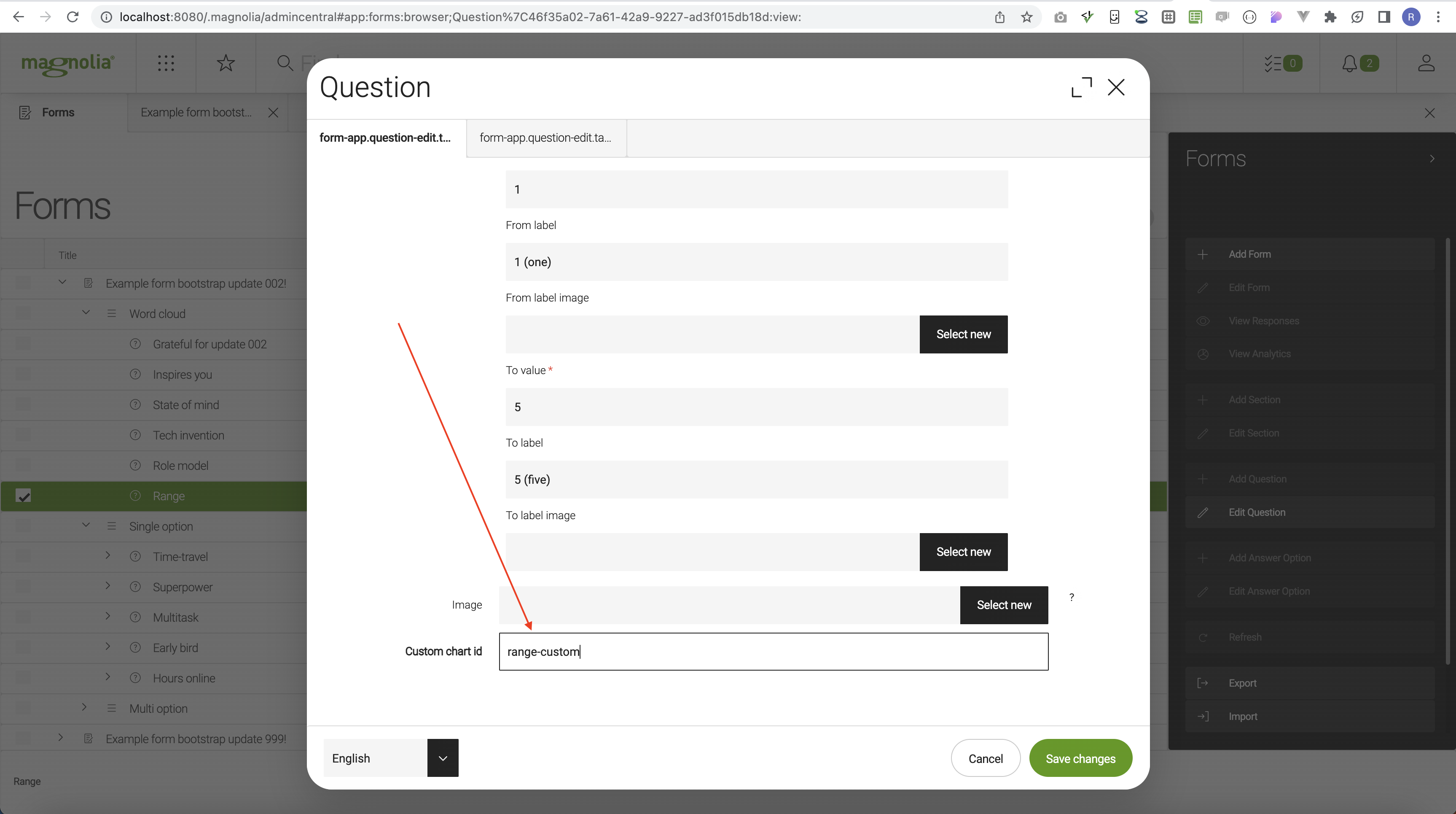1456x814 pixels.
Task: Open the app launcher grid icon
Action: point(166,63)
